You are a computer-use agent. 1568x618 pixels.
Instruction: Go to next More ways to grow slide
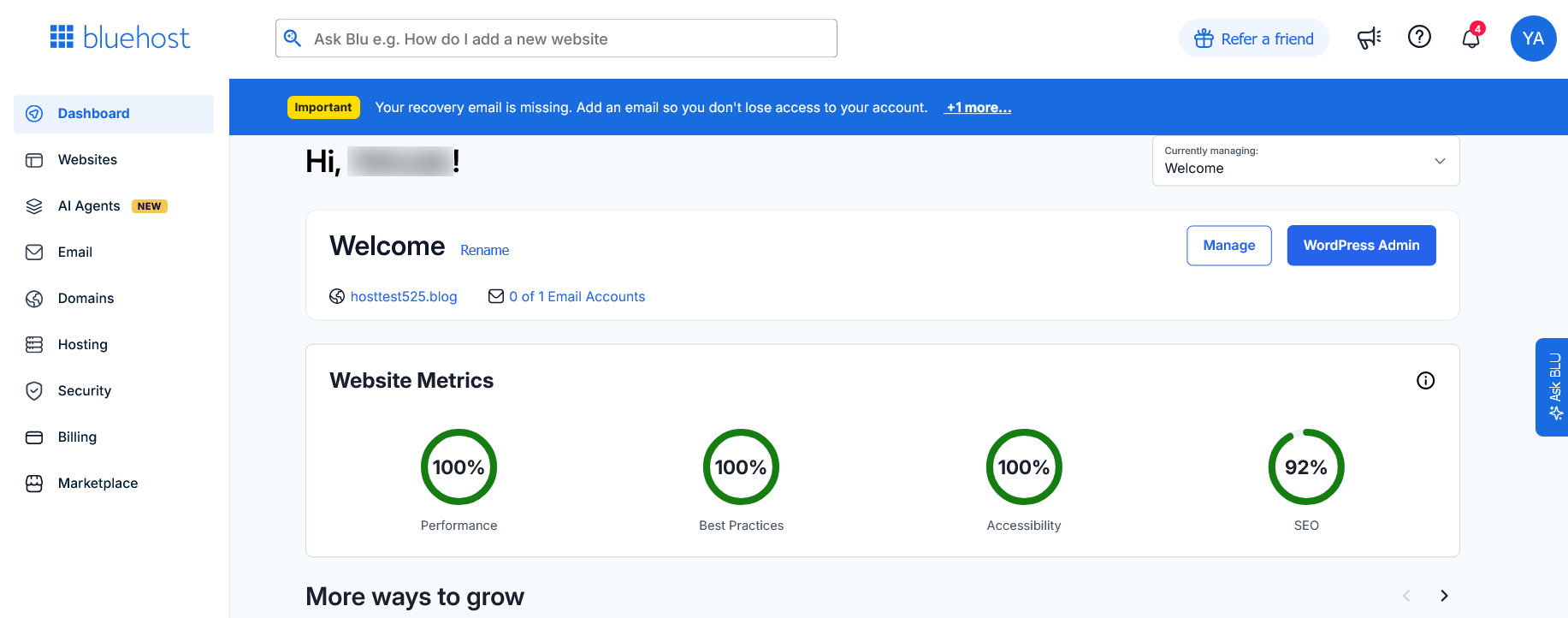1444,596
